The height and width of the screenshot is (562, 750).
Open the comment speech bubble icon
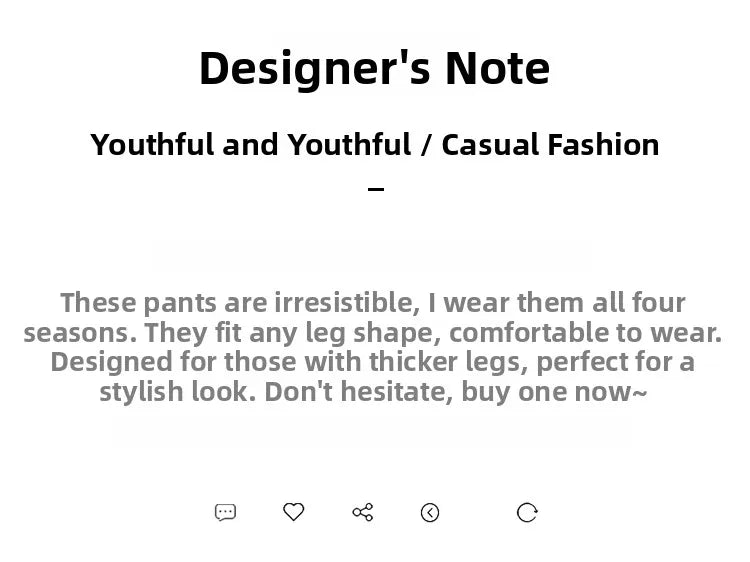click(x=225, y=512)
